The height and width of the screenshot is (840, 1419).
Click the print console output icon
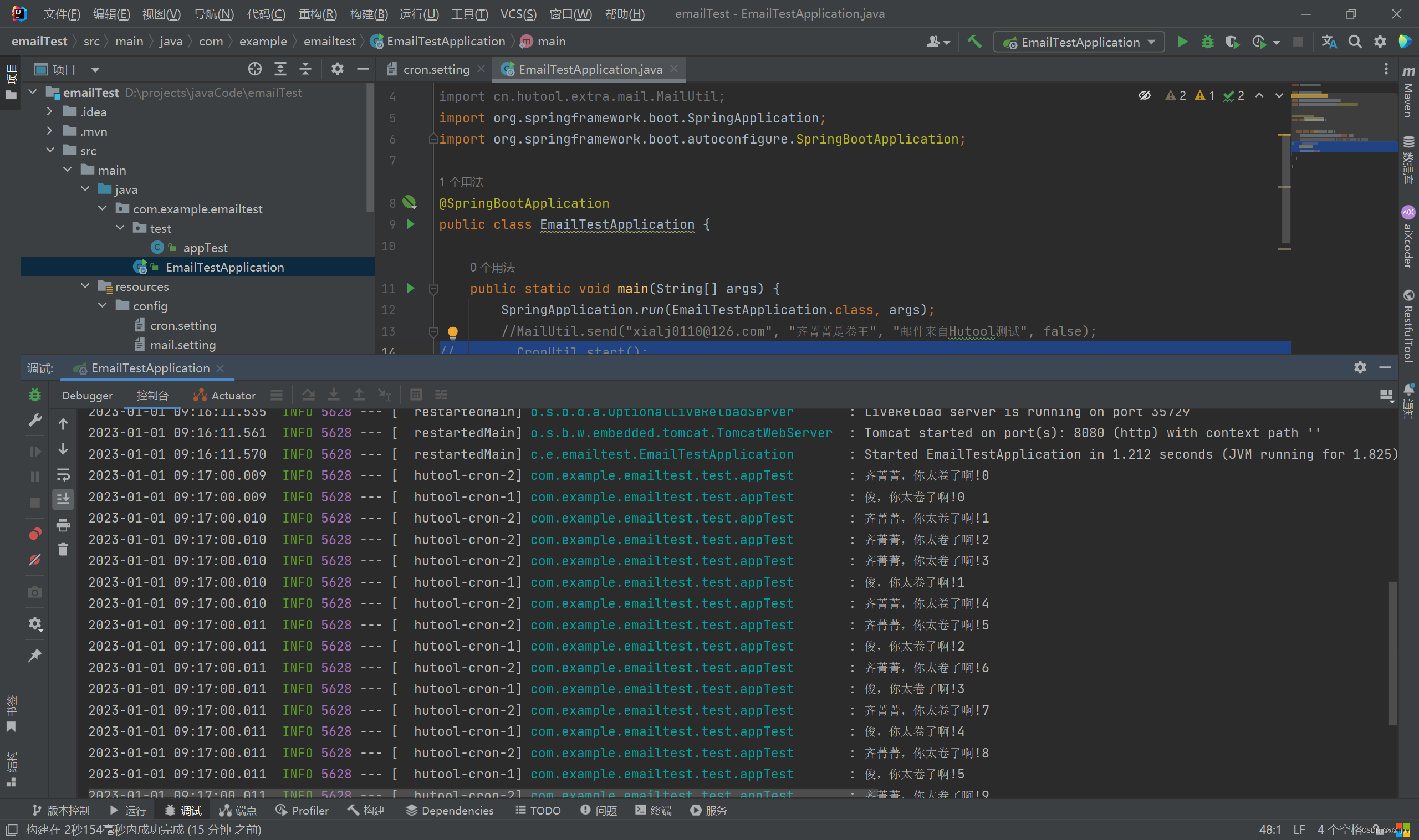(63, 525)
